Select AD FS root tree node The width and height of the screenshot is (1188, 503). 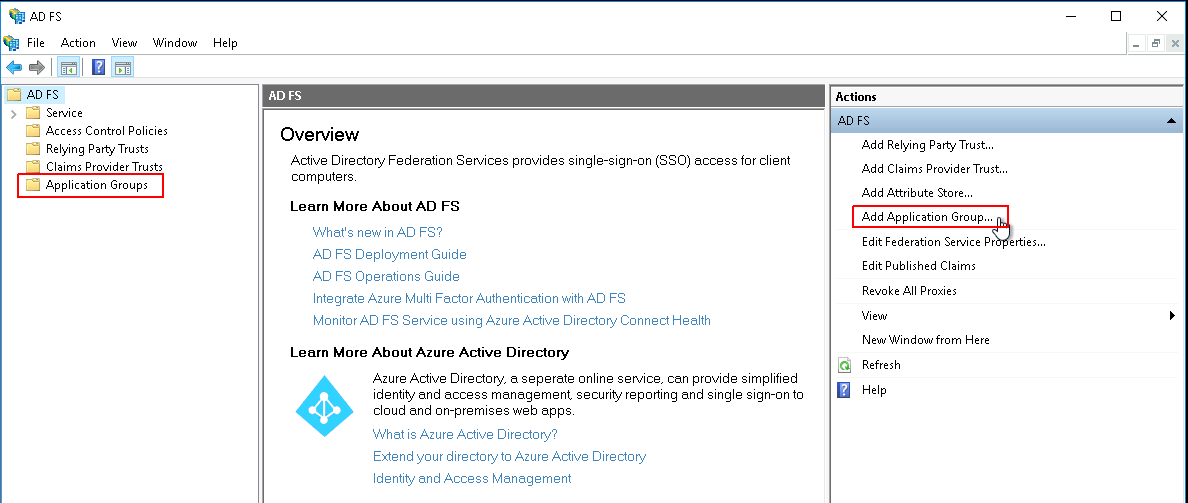44,95
